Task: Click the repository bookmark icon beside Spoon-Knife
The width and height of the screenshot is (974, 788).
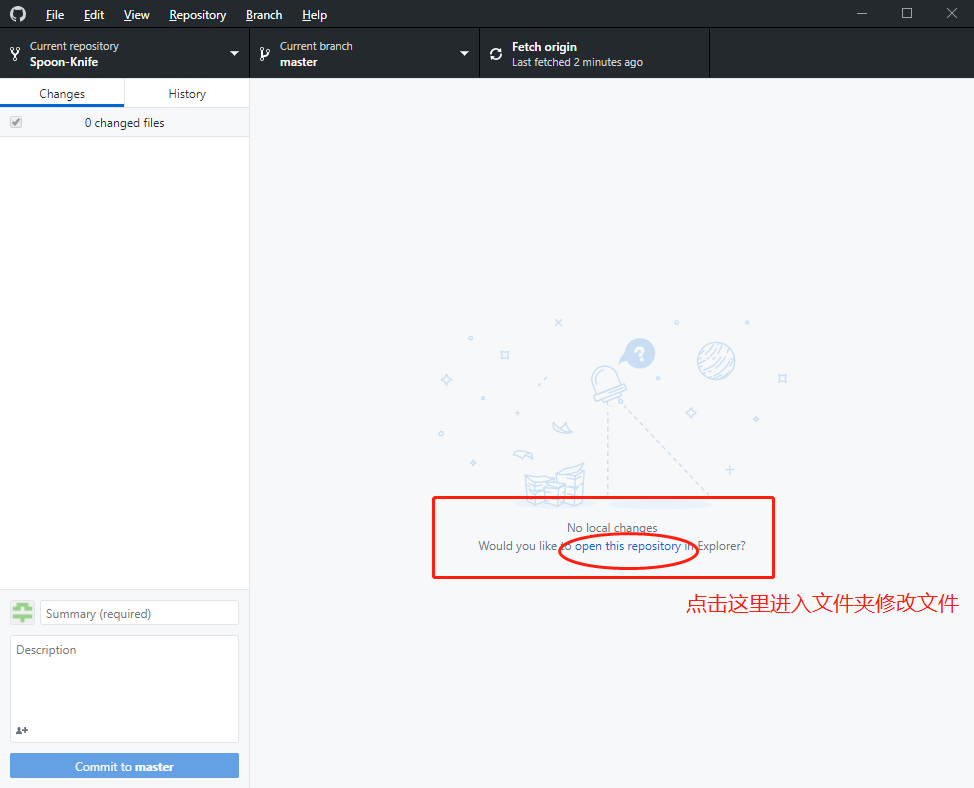Action: [14, 53]
